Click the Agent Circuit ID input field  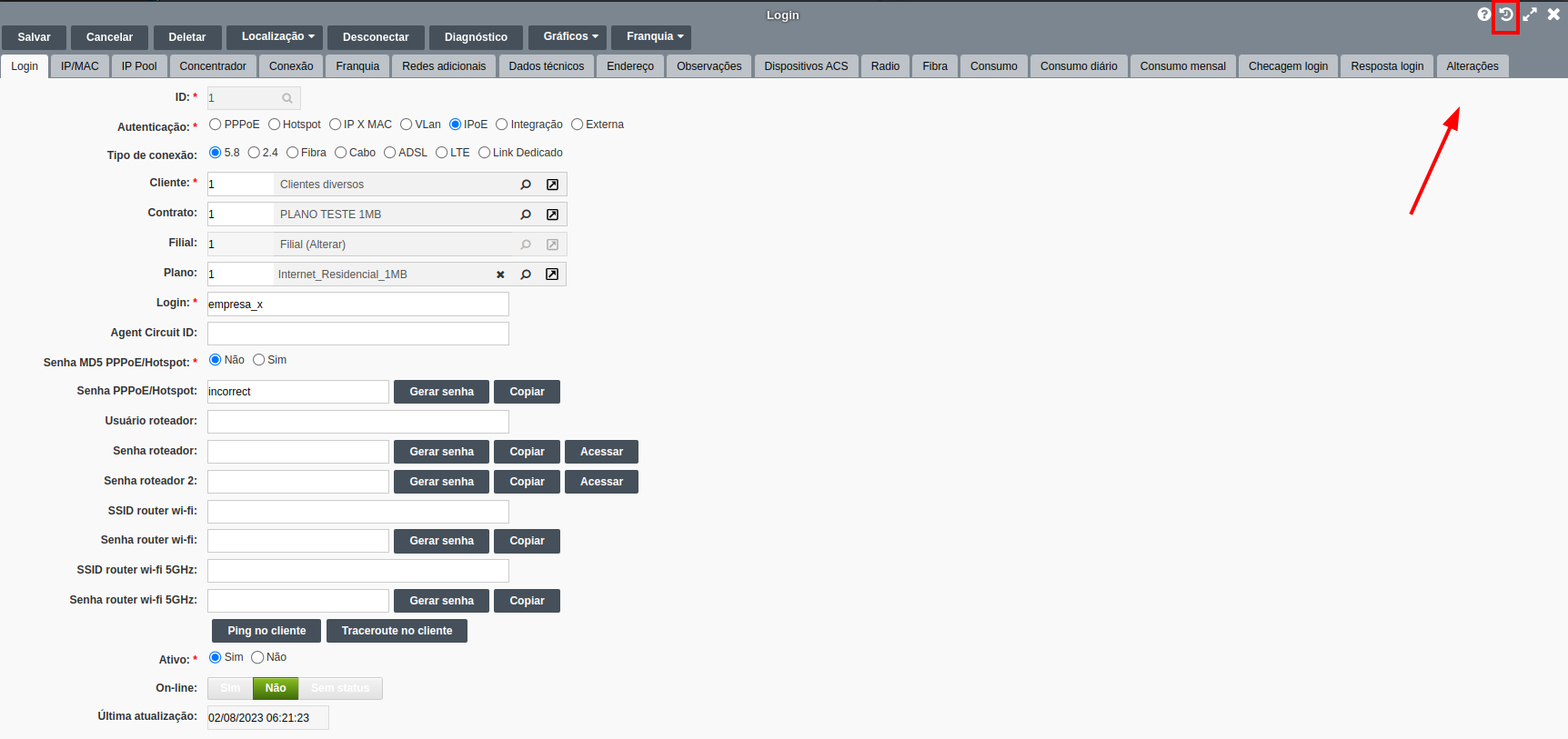[357, 334]
